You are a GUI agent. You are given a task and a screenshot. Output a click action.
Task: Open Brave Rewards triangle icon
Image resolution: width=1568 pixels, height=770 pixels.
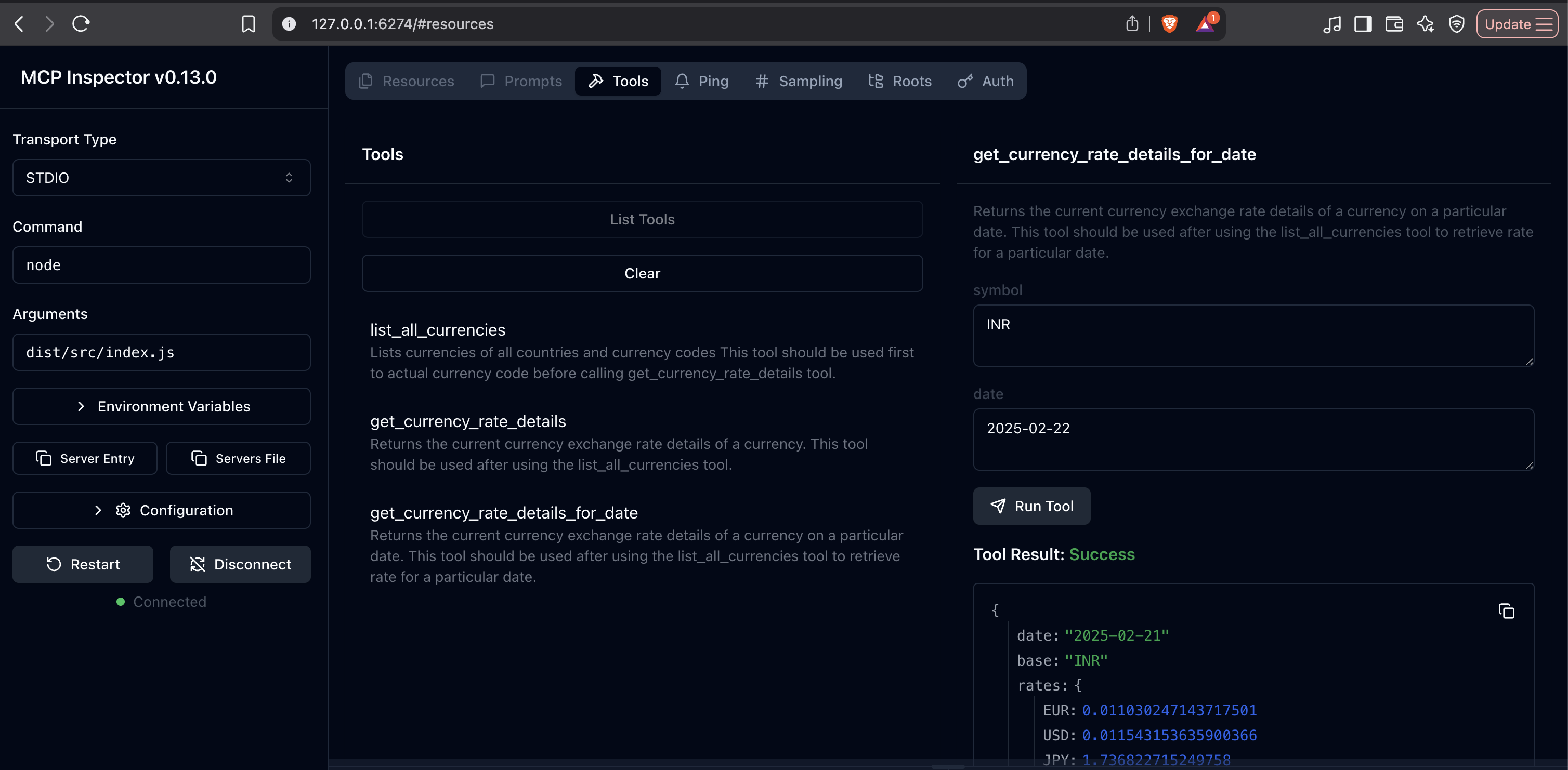coord(1205,24)
